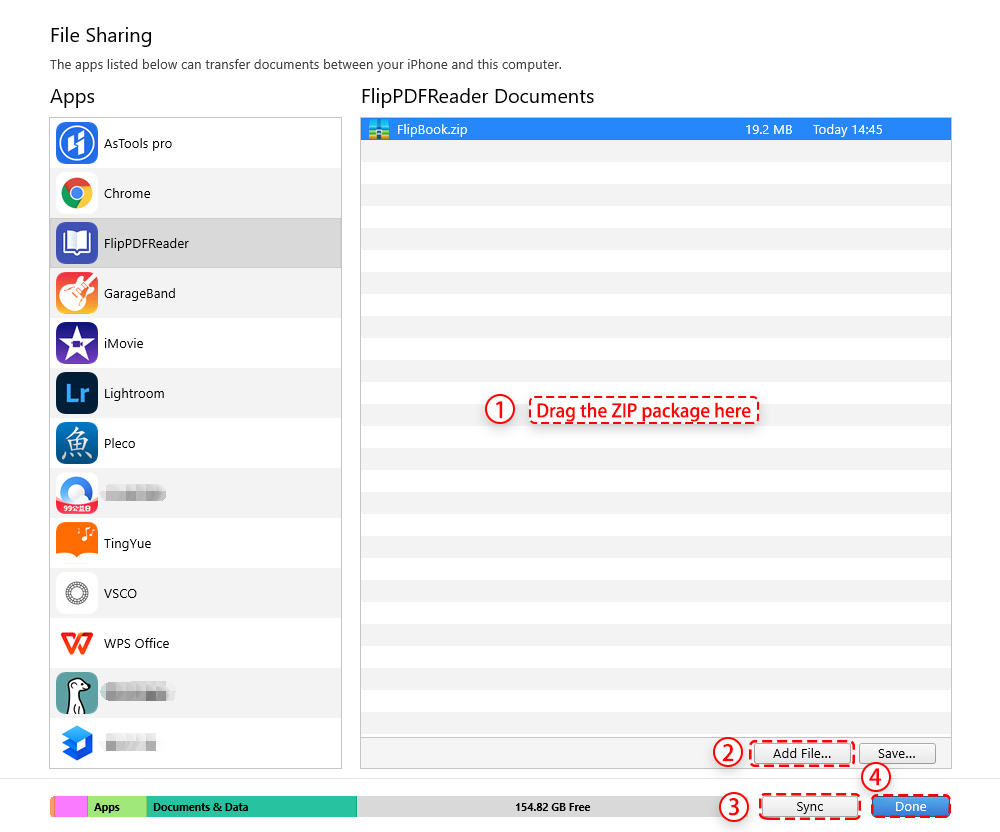Click the GarageBand guitar icon

pyautogui.click(x=77, y=293)
